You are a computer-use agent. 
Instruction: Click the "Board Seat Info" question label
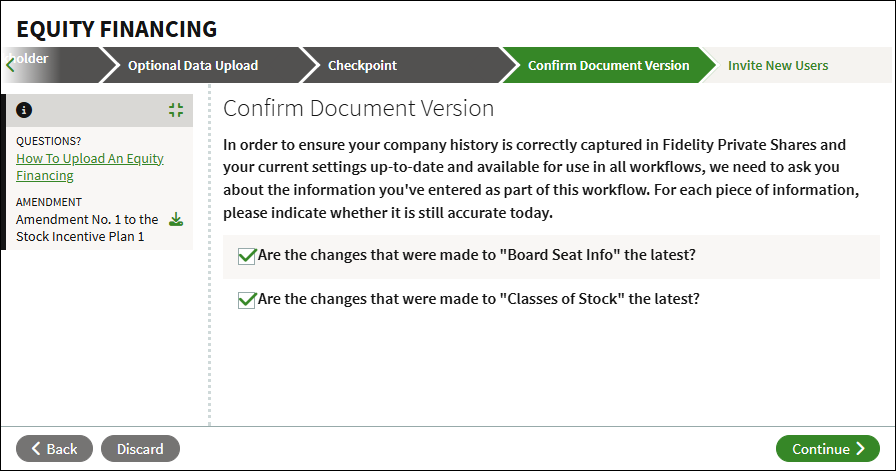tap(477, 255)
